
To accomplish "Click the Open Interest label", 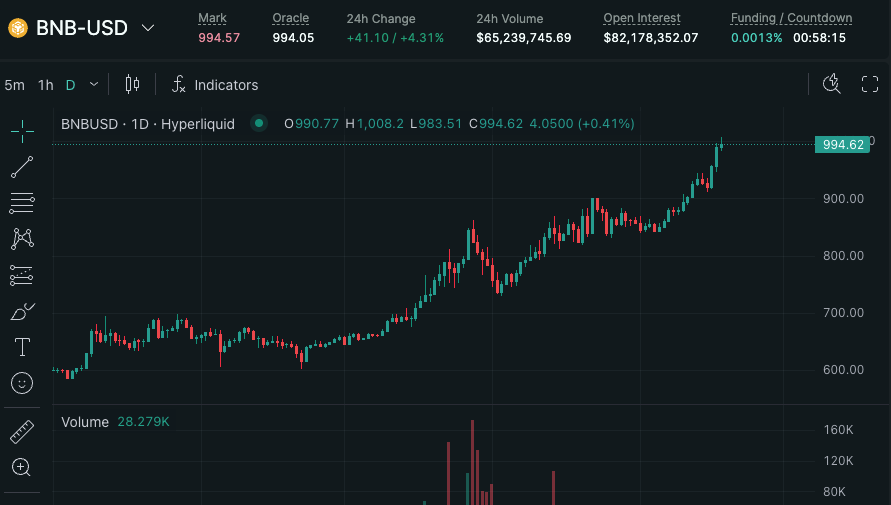I will [642, 18].
